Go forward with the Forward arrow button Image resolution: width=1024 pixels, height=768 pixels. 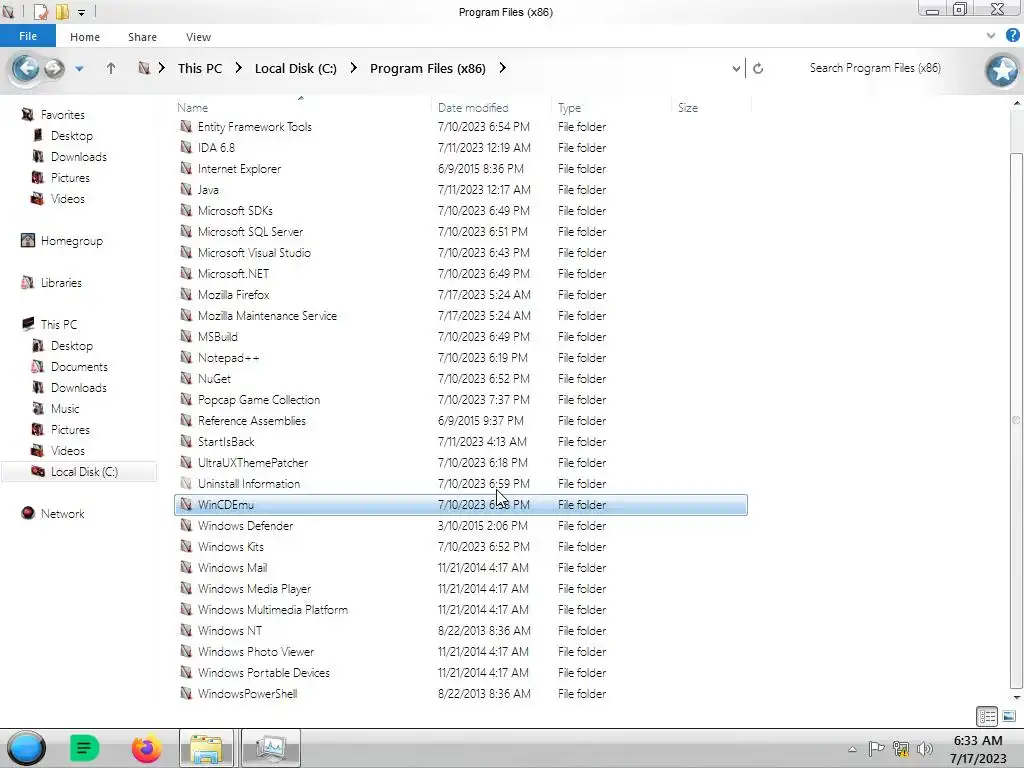coord(54,68)
